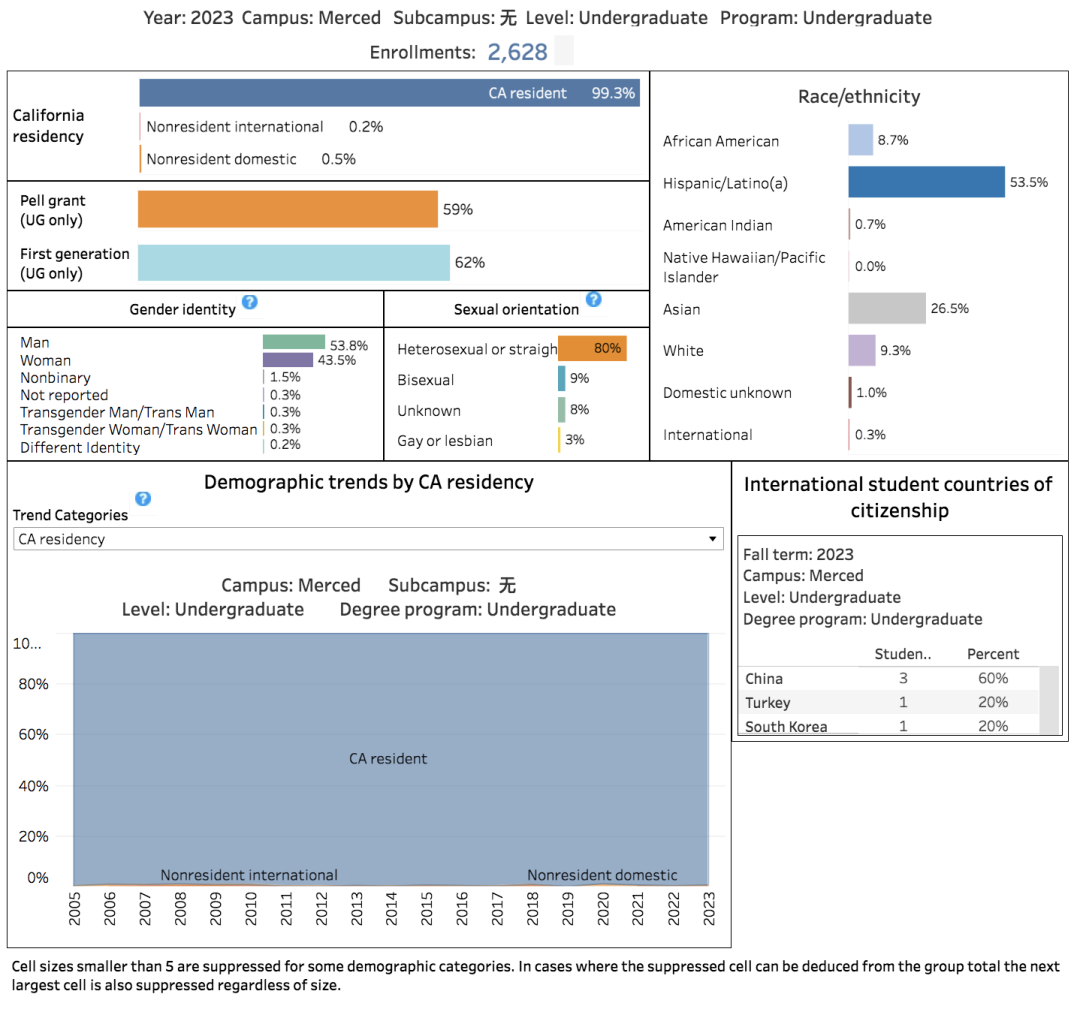Click the Demographic trends by CA residency title

[368, 482]
